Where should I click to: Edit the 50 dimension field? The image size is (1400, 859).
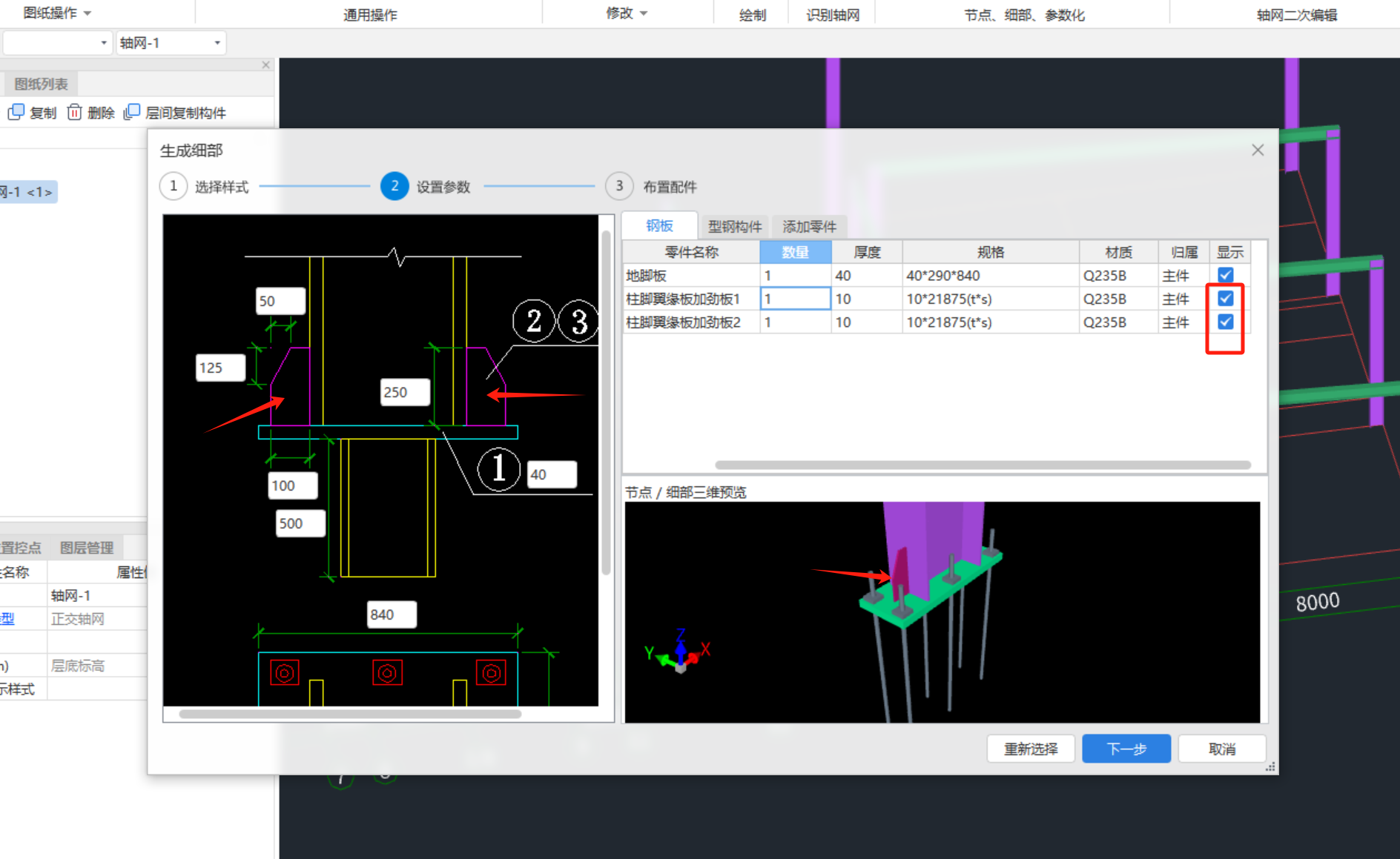280,301
